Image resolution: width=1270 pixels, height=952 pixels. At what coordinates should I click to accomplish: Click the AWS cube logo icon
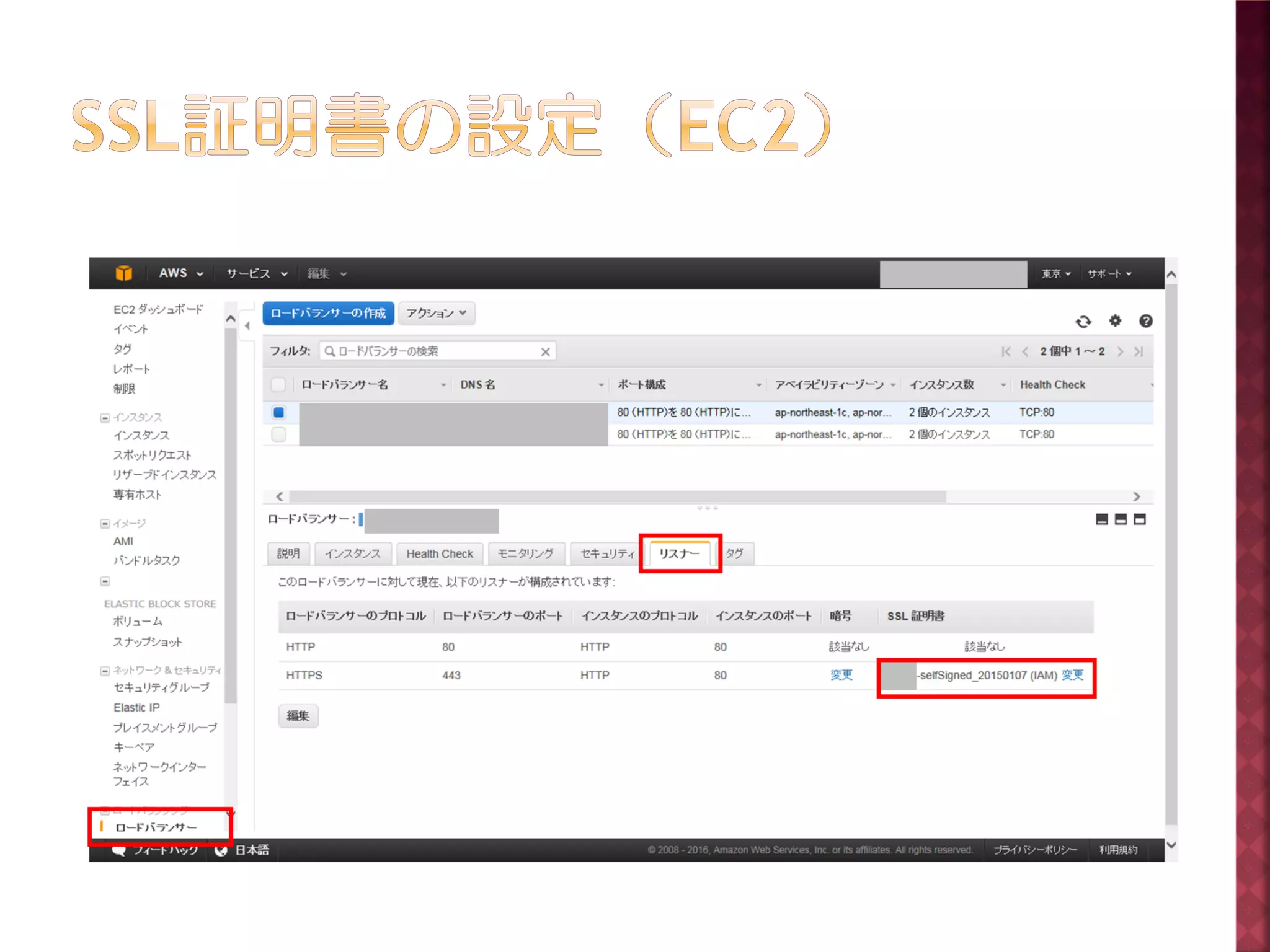tap(124, 273)
